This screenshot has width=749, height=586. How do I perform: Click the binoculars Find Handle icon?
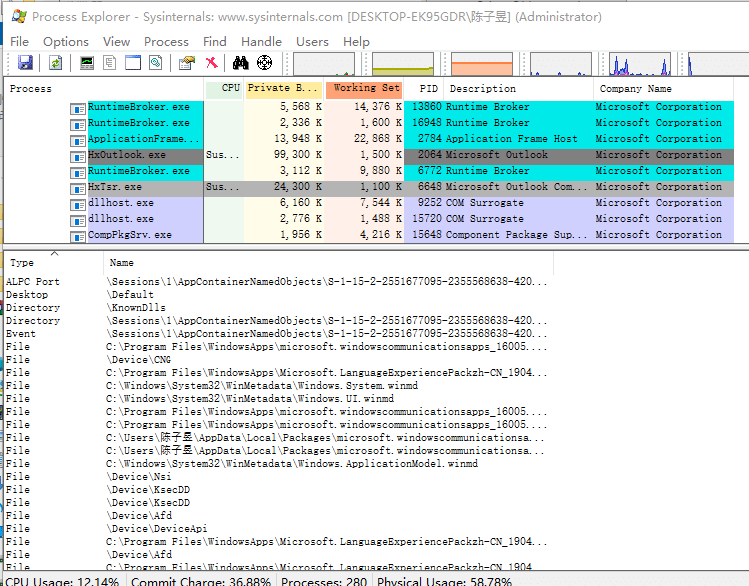pyautogui.click(x=240, y=63)
